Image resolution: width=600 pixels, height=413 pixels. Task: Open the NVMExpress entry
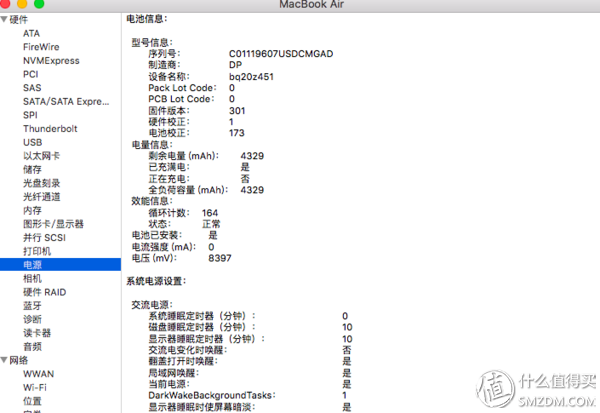(x=51, y=60)
